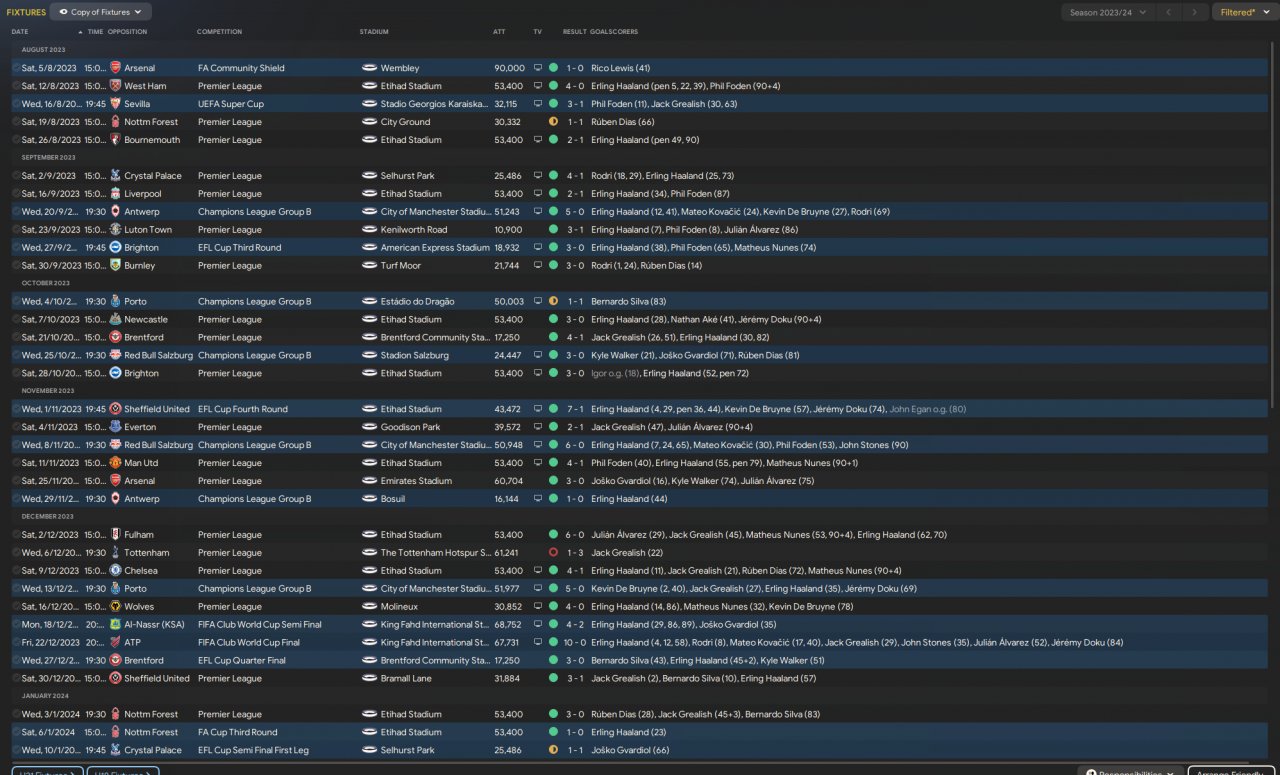Go to the next season with the right arrow
Viewport: 1280px width, 775px height.
click(x=1194, y=12)
